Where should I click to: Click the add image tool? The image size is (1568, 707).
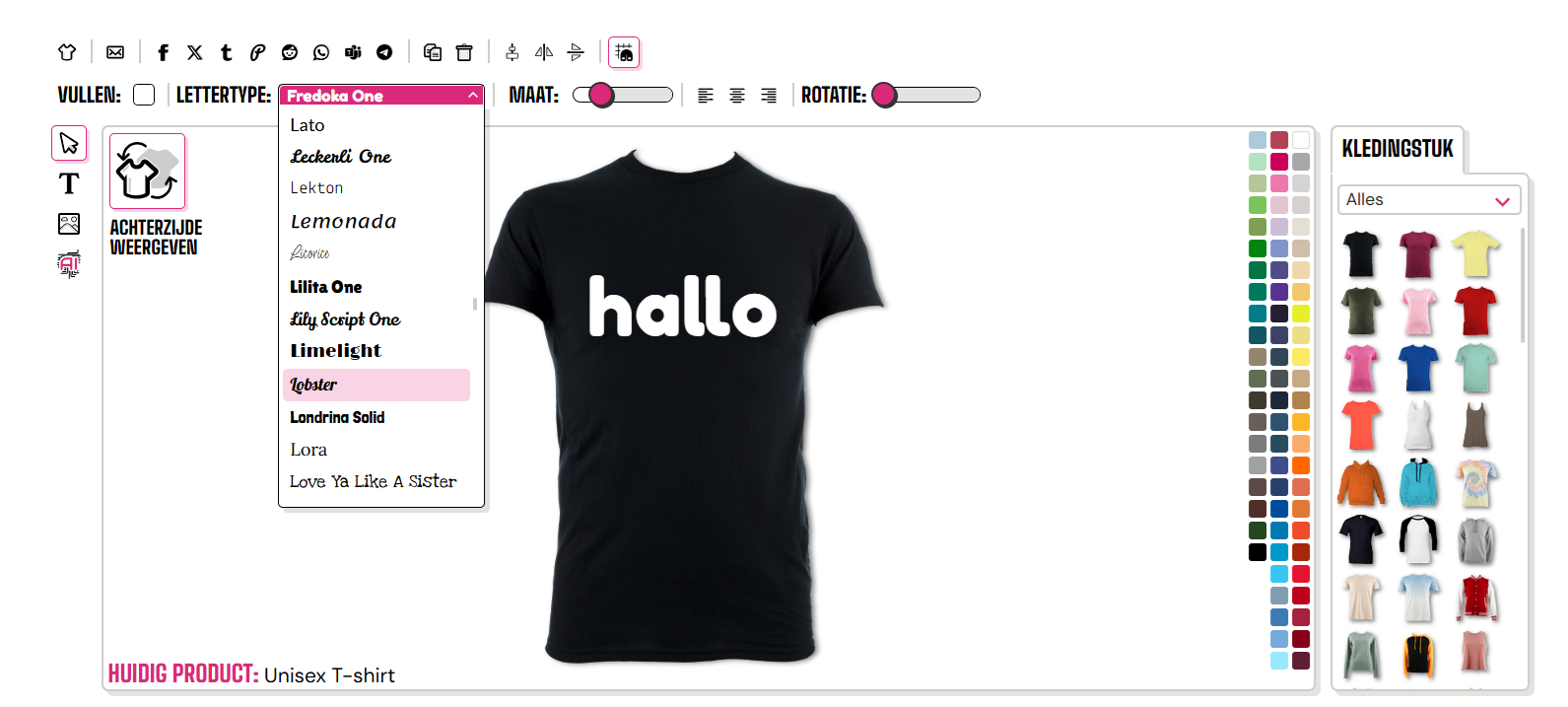pos(69,224)
